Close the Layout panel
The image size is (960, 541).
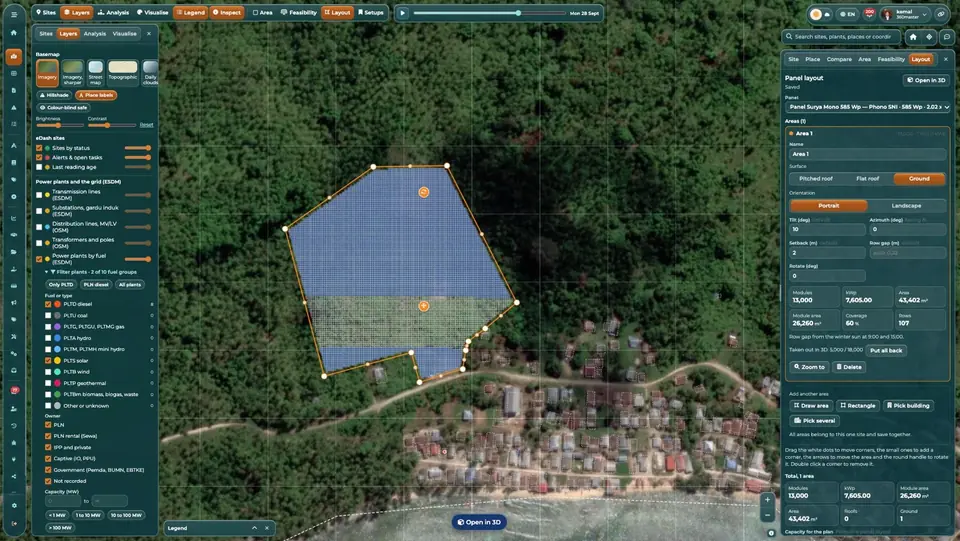946,59
